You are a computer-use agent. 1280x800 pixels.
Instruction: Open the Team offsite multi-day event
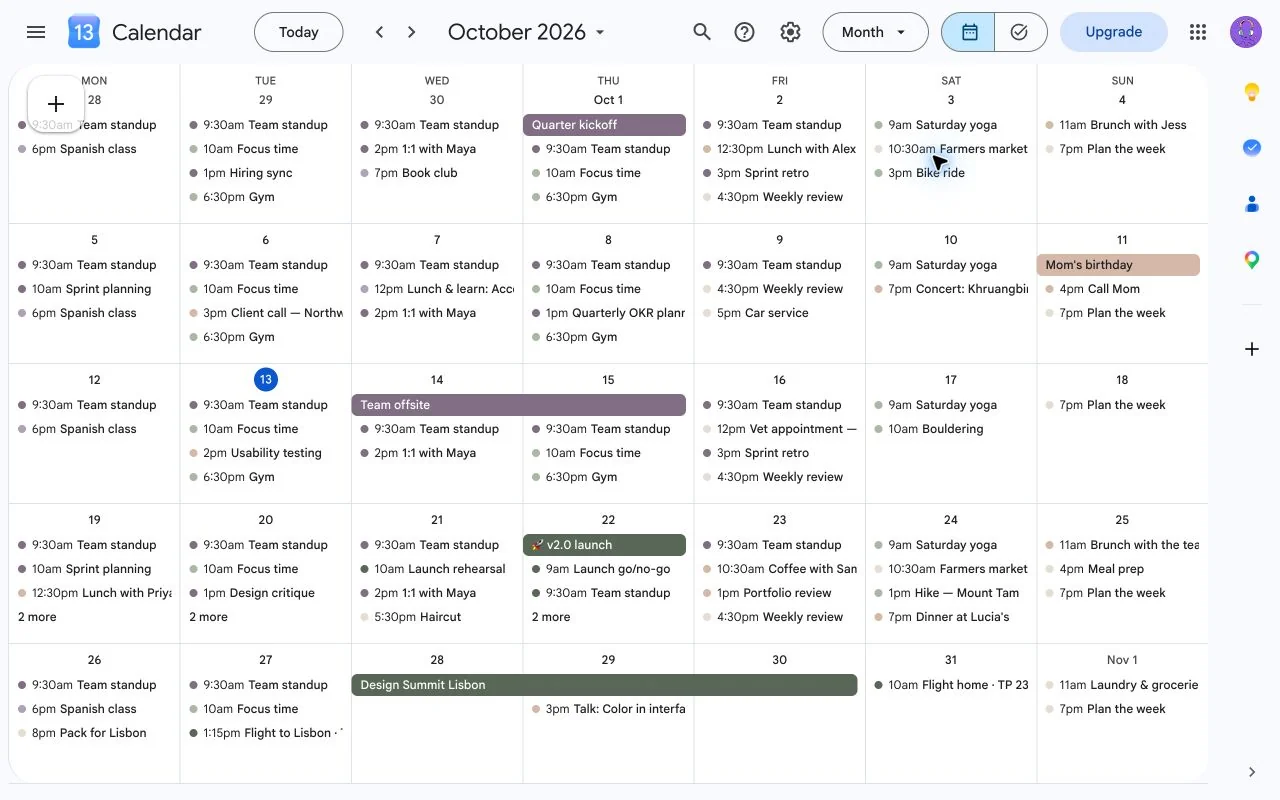pyautogui.click(x=518, y=405)
